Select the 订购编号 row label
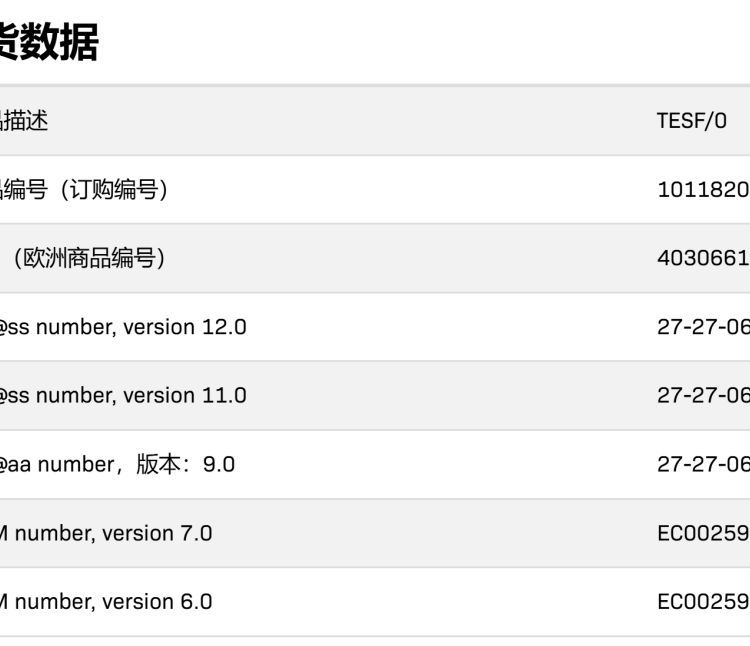Screen dimensions: 750x646 [84, 189]
